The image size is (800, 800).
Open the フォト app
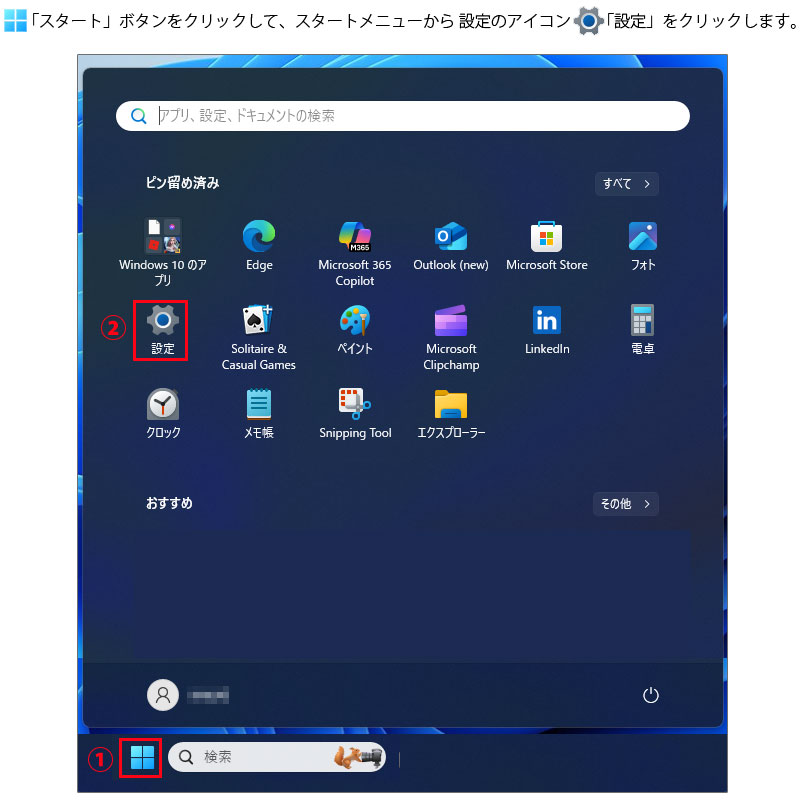point(643,245)
